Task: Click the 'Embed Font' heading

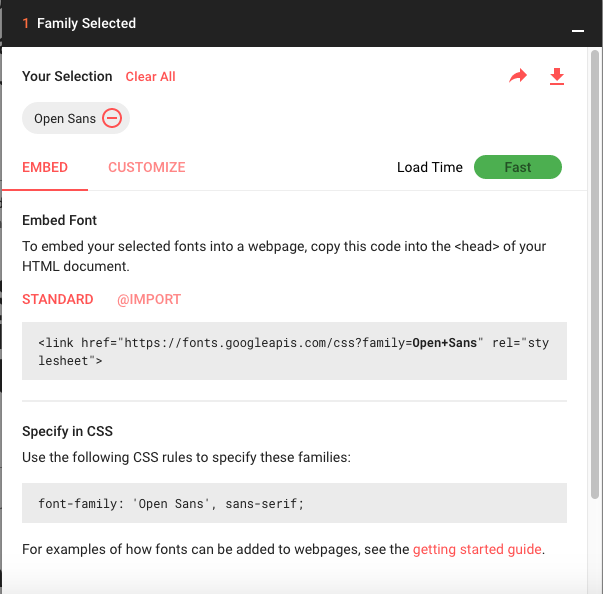Action: click(59, 220)
